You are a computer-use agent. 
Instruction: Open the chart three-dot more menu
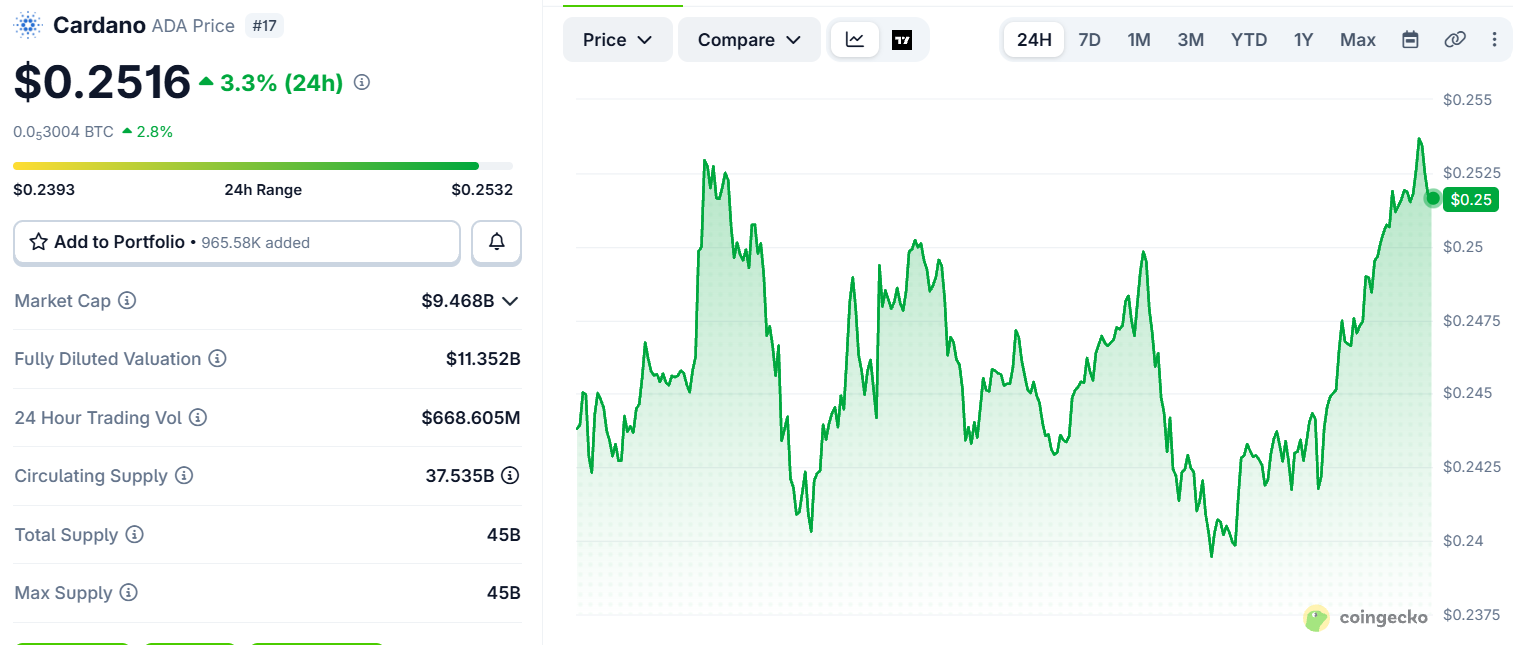point(1495,40)
